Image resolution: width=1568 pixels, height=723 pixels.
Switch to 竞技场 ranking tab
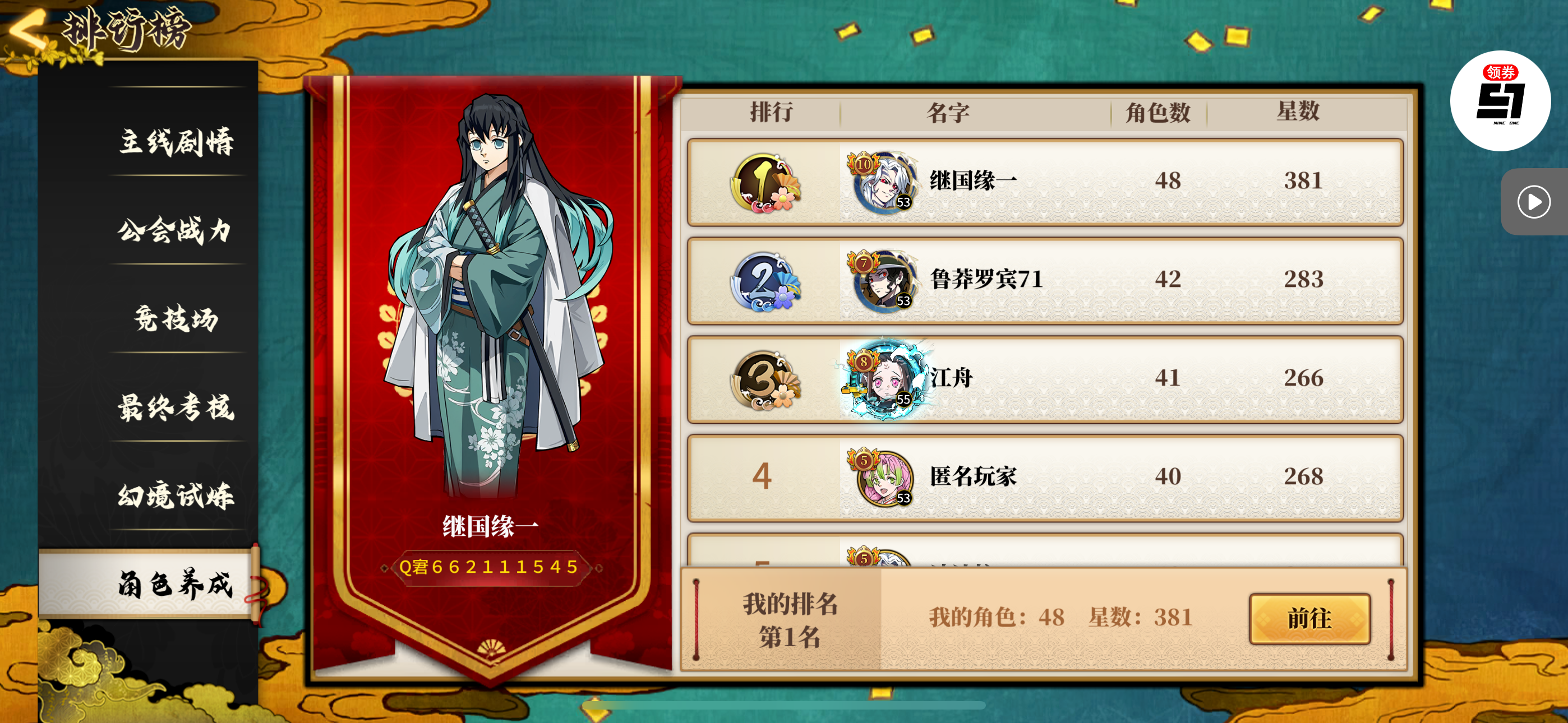pyautogui.click(x=177, y=319)
